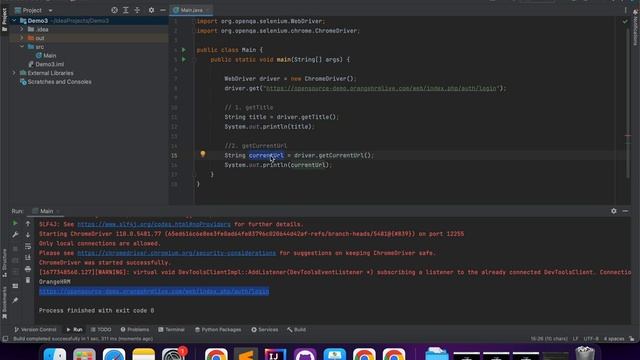The image size is (640, 360).
Task: Toggle the Project side tool window stripe
Action: [4, 20]
